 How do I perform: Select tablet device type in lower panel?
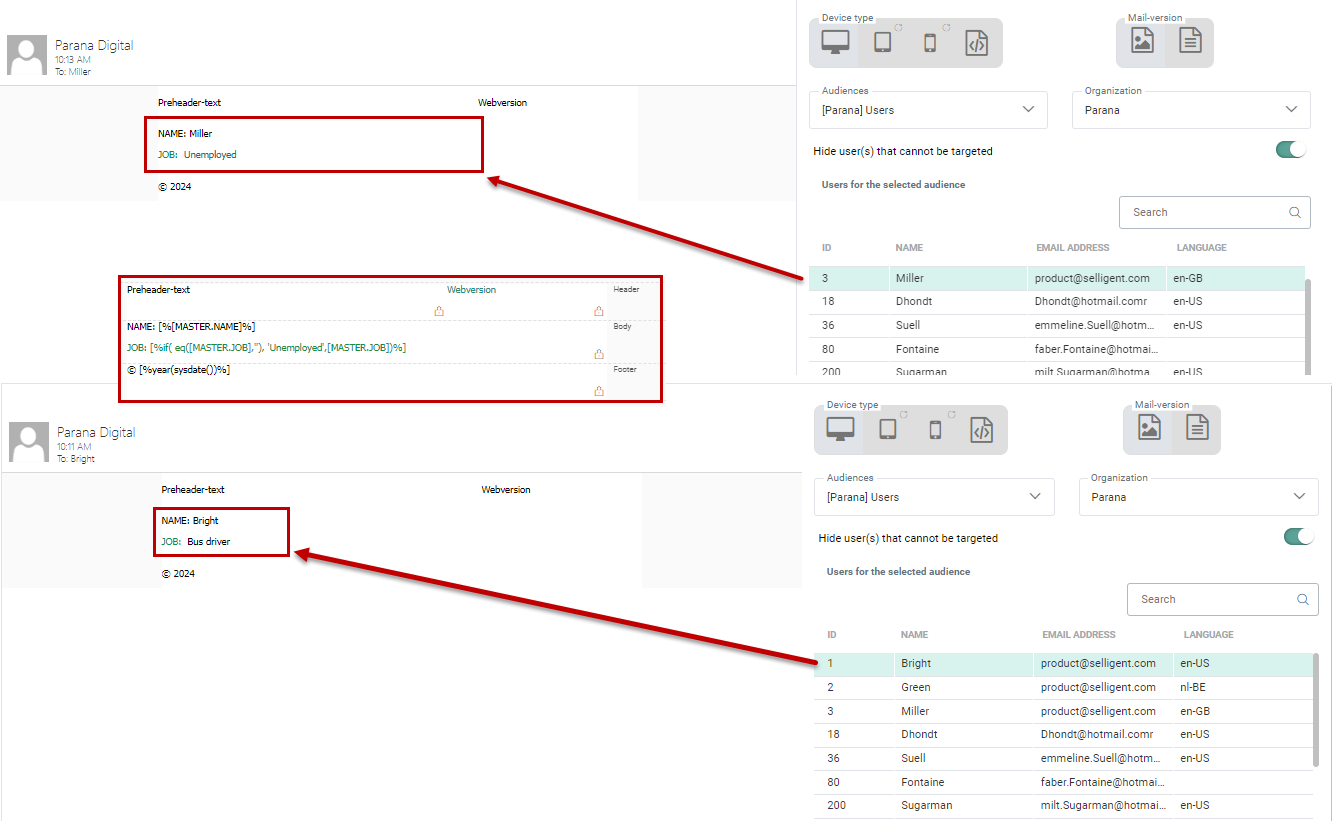887,429
